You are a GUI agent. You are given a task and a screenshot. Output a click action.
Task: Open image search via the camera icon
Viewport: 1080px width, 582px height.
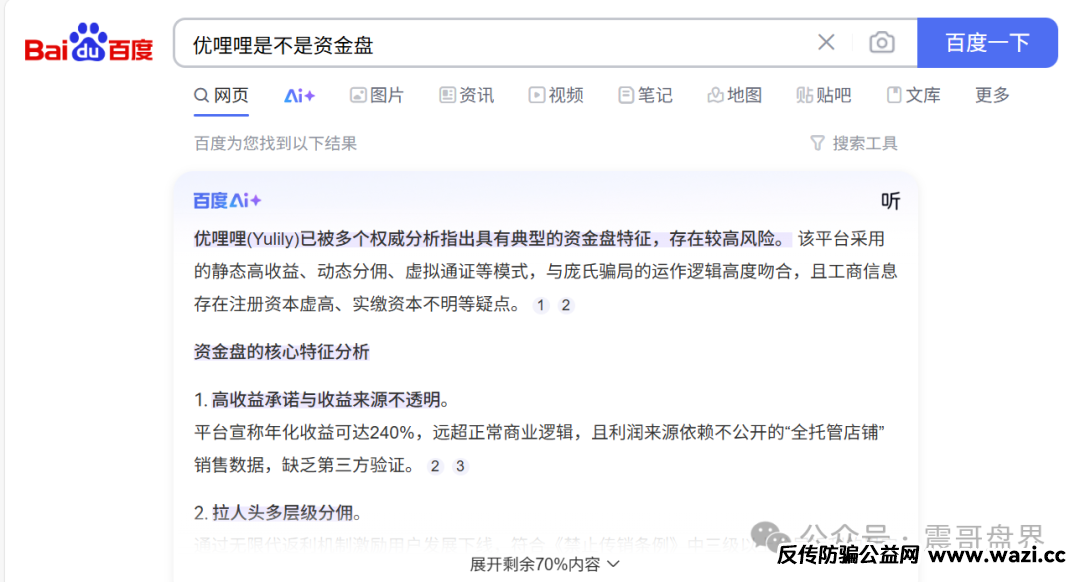click(882, 43)
